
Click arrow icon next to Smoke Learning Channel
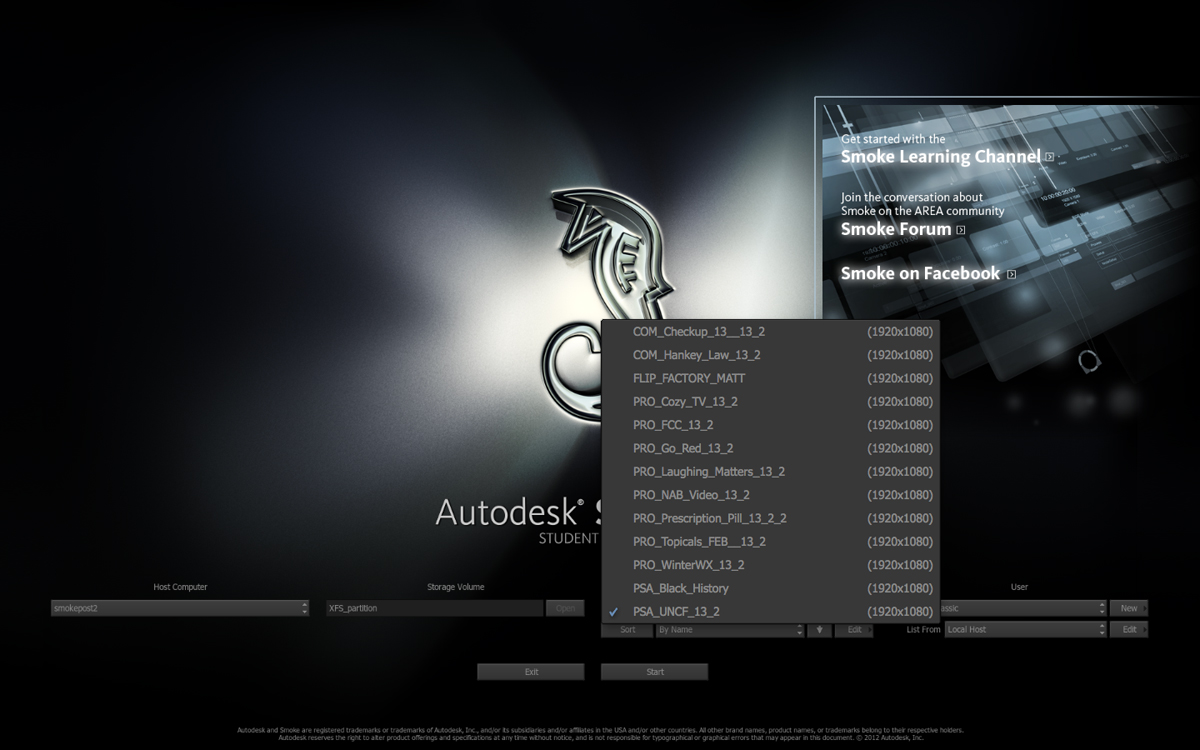(1049, 157)
